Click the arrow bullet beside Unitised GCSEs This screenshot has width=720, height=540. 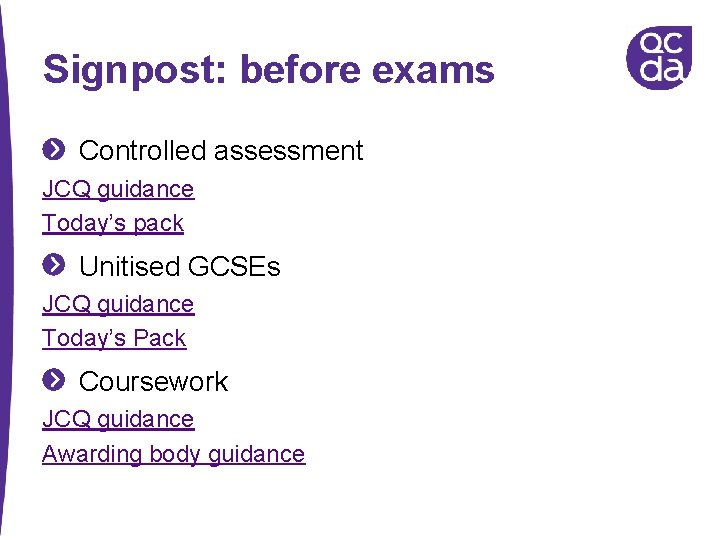54,265
